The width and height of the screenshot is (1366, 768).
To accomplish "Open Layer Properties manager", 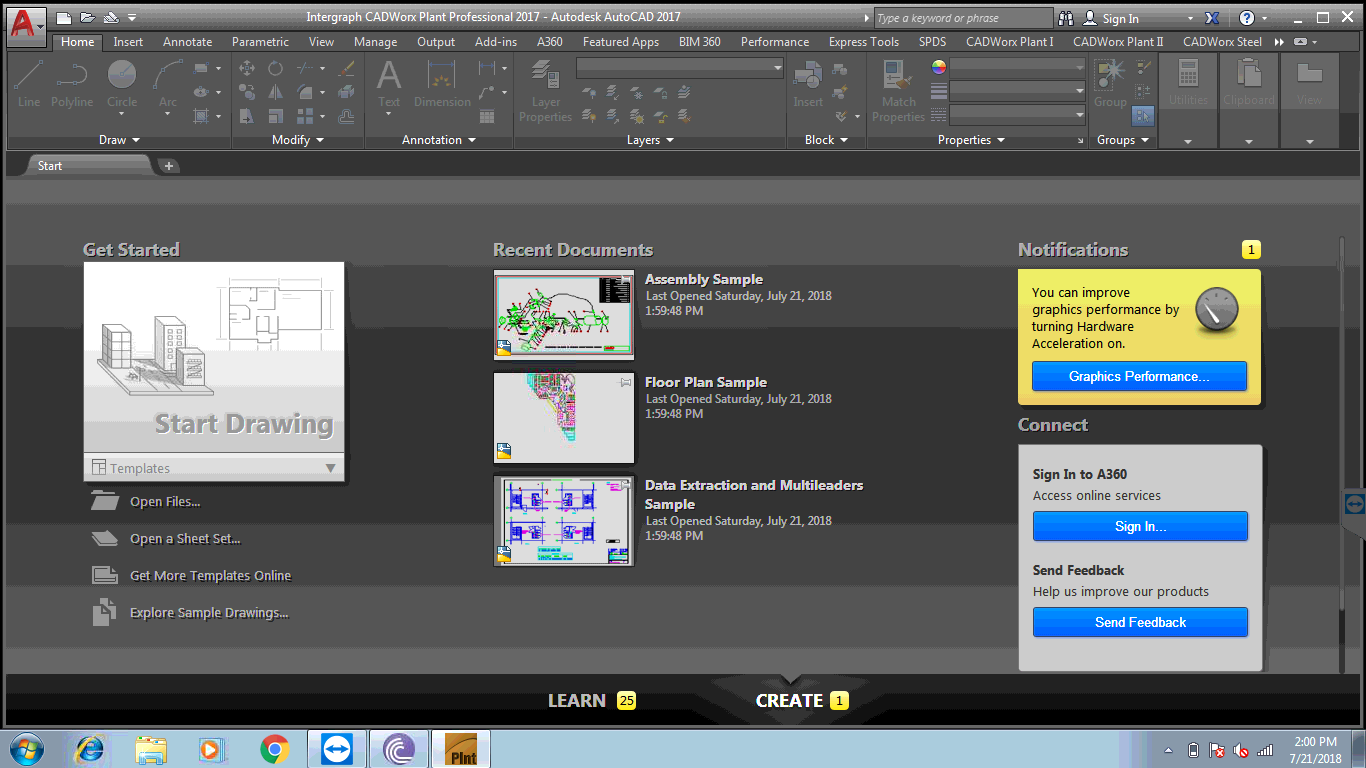I will (x=546, y=91).
